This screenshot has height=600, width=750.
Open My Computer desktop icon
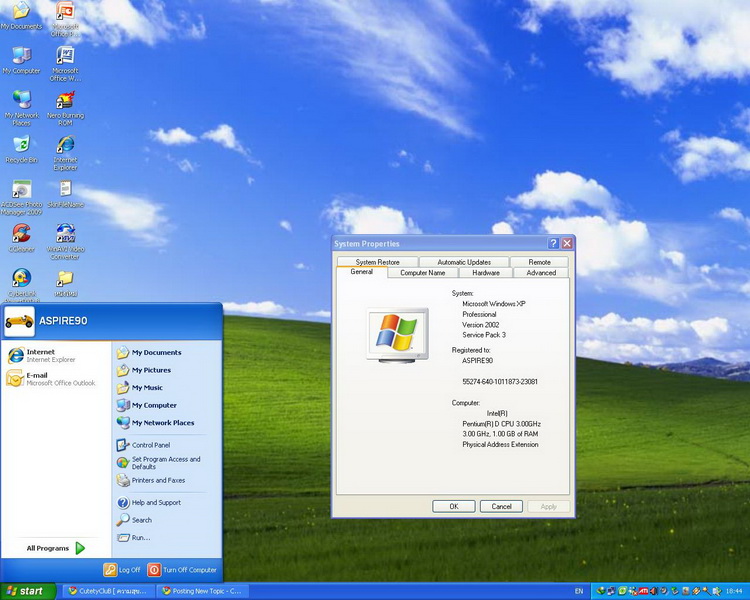[21, 61]
